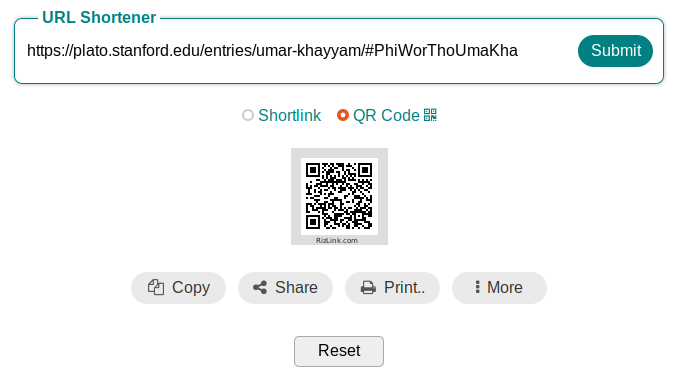Open the More options menu

499,288
